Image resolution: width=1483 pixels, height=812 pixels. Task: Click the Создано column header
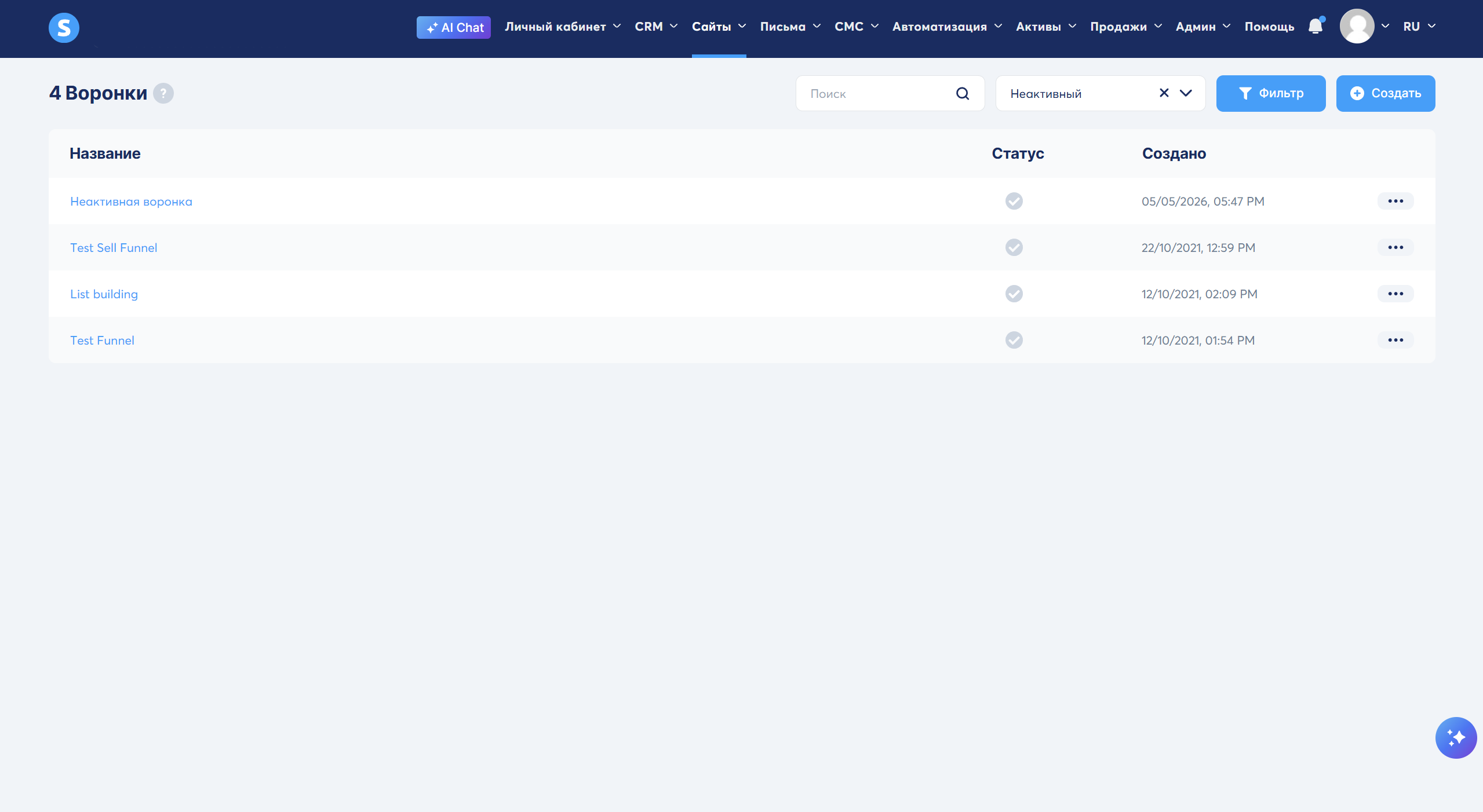[1174, 153]
